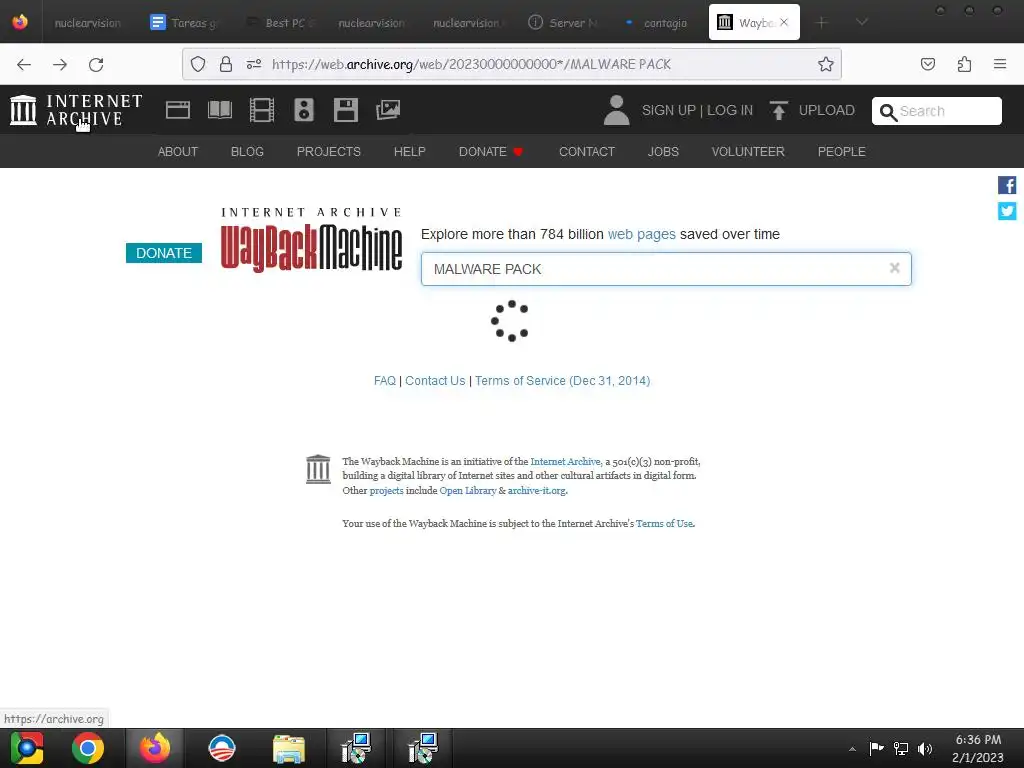
Task: Share page on Facebook
Action: (x=1006, y=185)
